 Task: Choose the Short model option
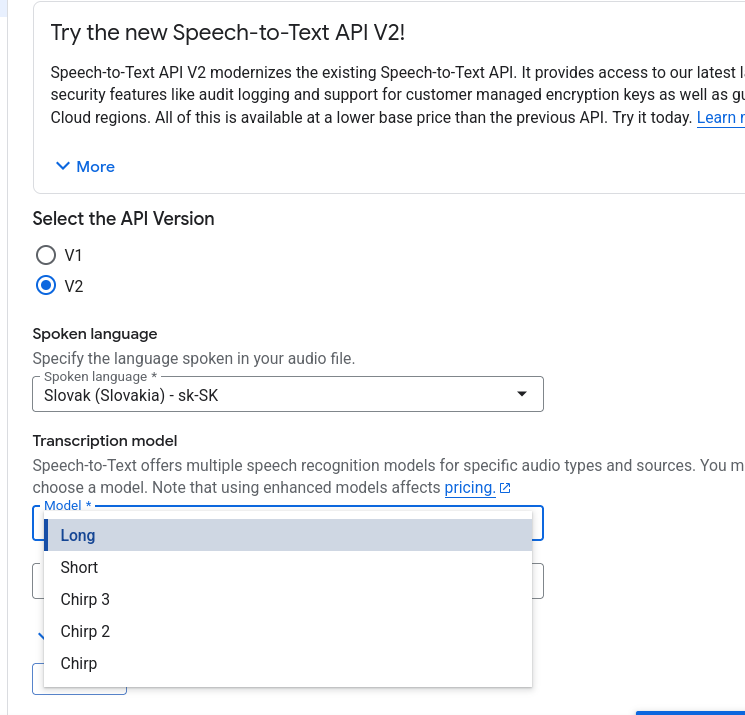point(79,567)
